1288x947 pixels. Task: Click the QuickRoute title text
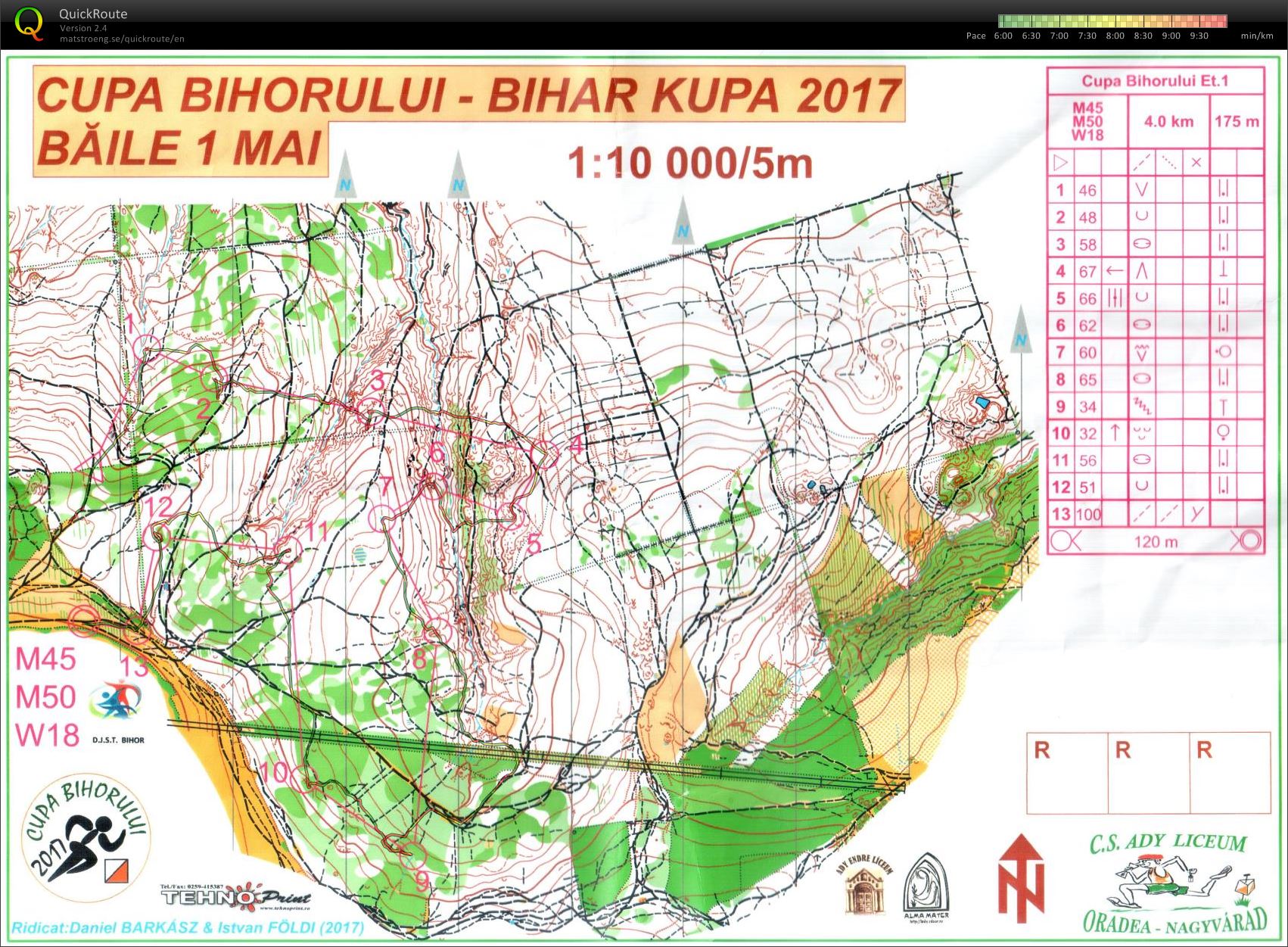click(93, 14)
